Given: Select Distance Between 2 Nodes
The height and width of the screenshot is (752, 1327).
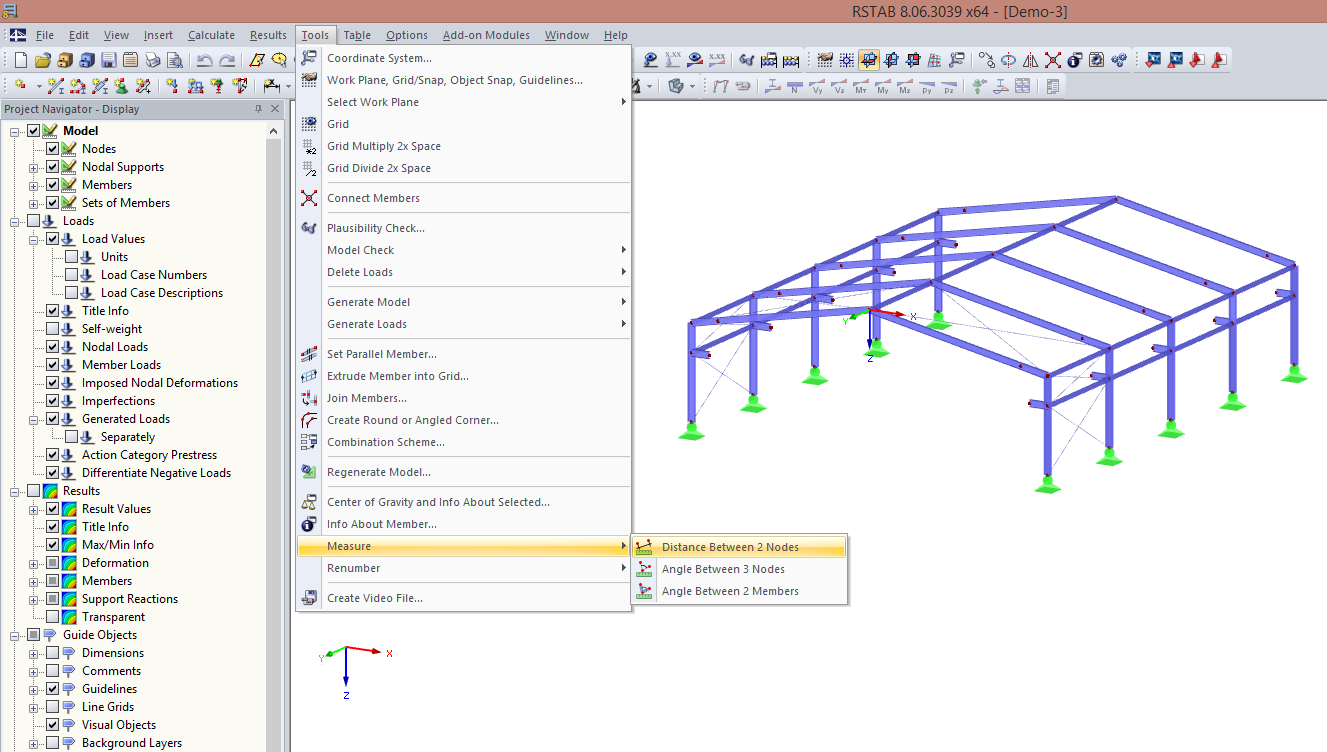Looking at the screenshot, I should pos(740,547).
